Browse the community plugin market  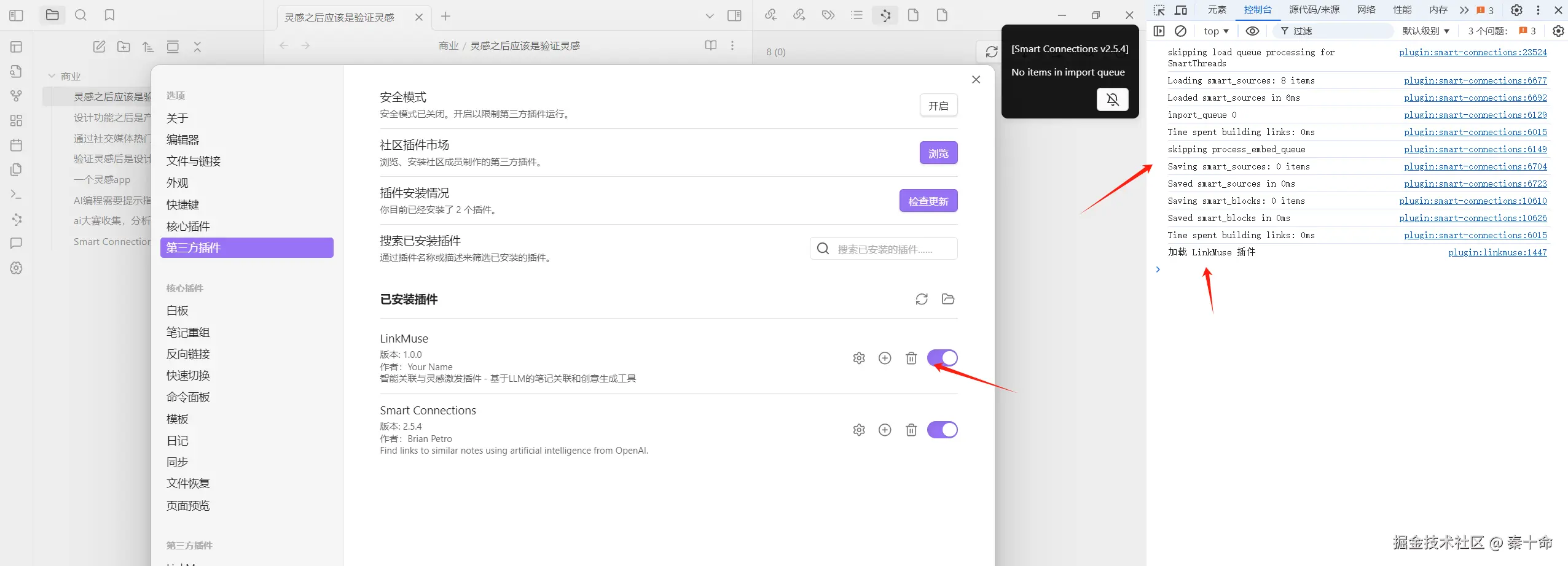coord(938,153)
